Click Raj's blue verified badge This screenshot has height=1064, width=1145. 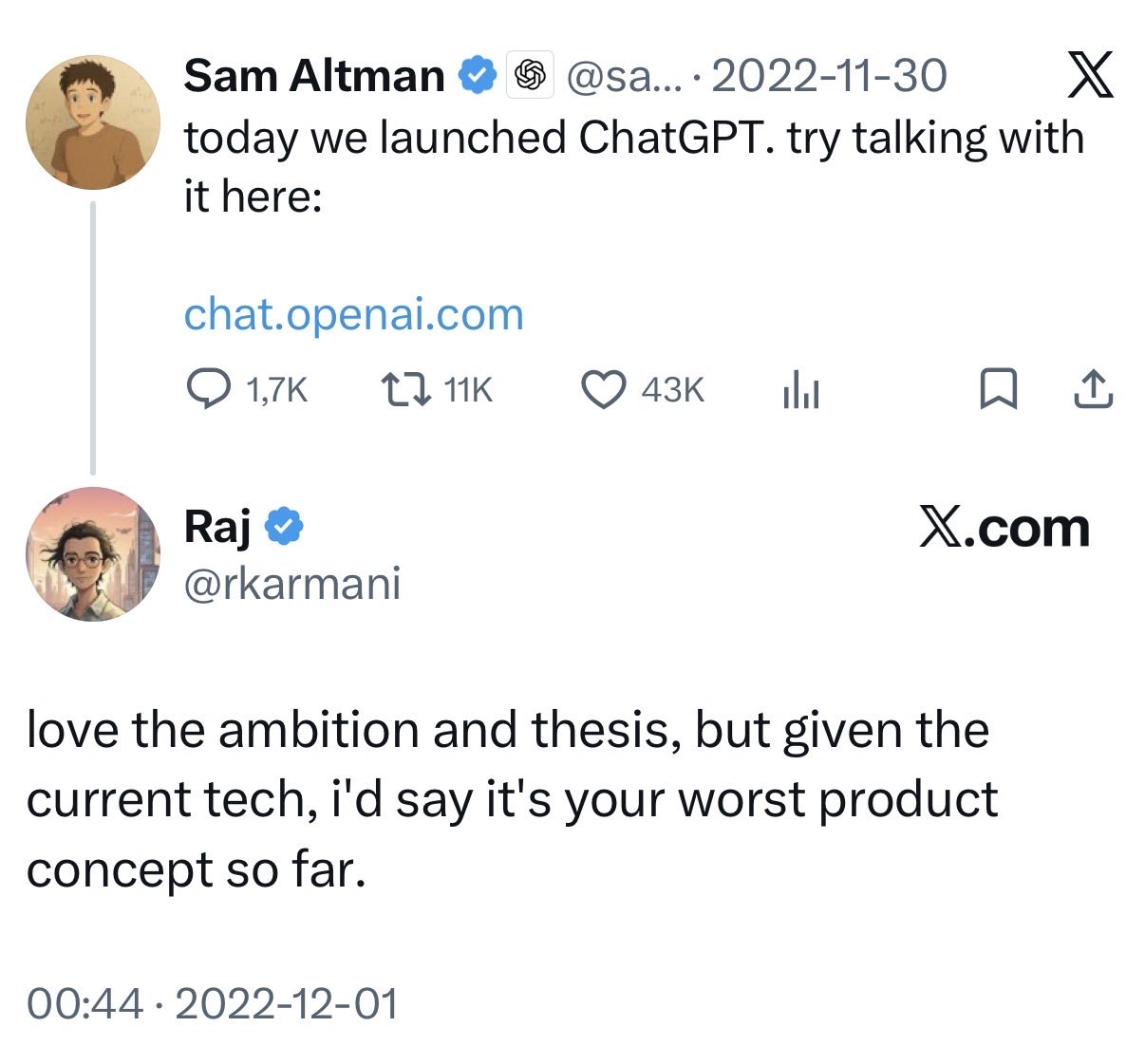point(283,526)
